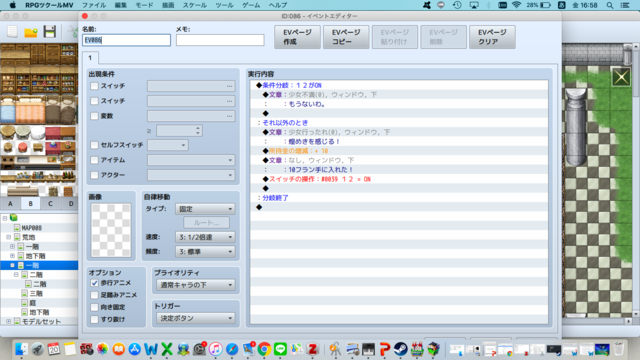Select event page tab 1

coord(90,58)
